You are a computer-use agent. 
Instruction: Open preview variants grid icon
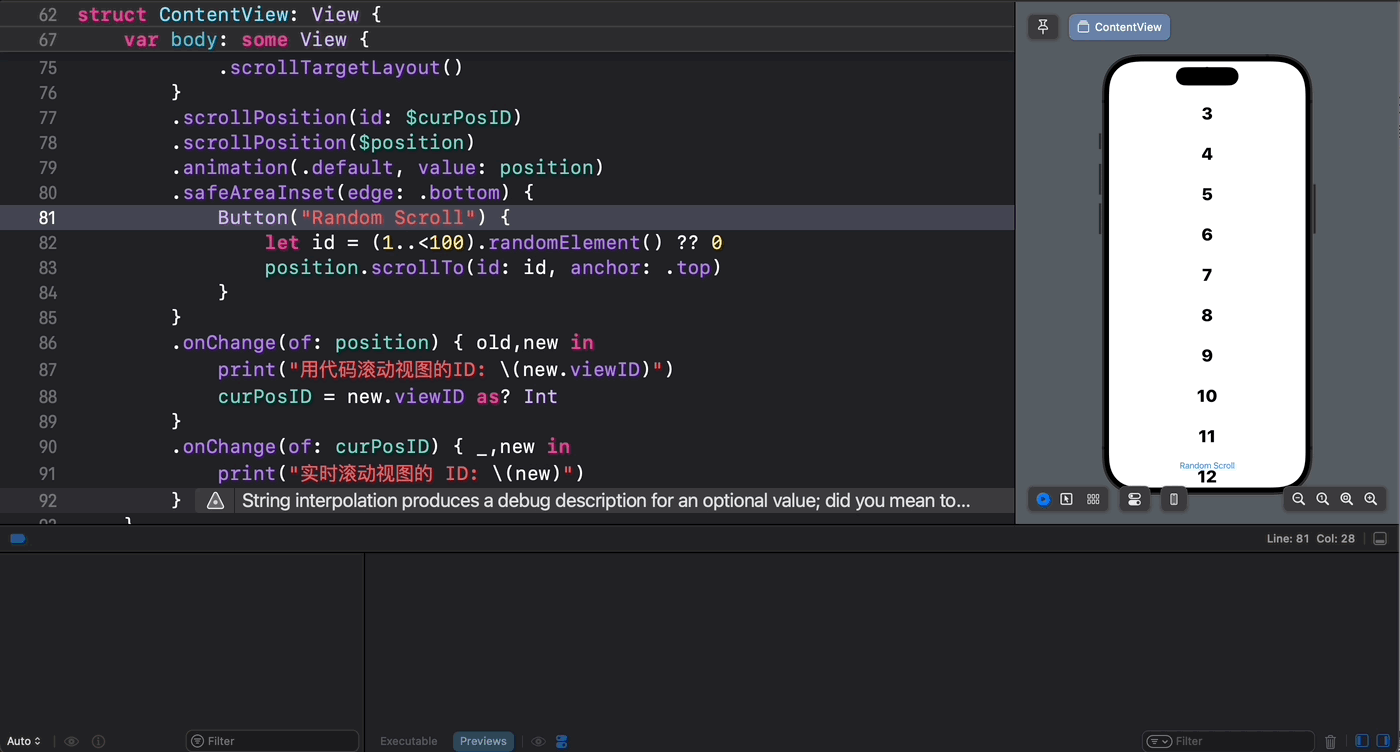click(x=1093, y=499)
